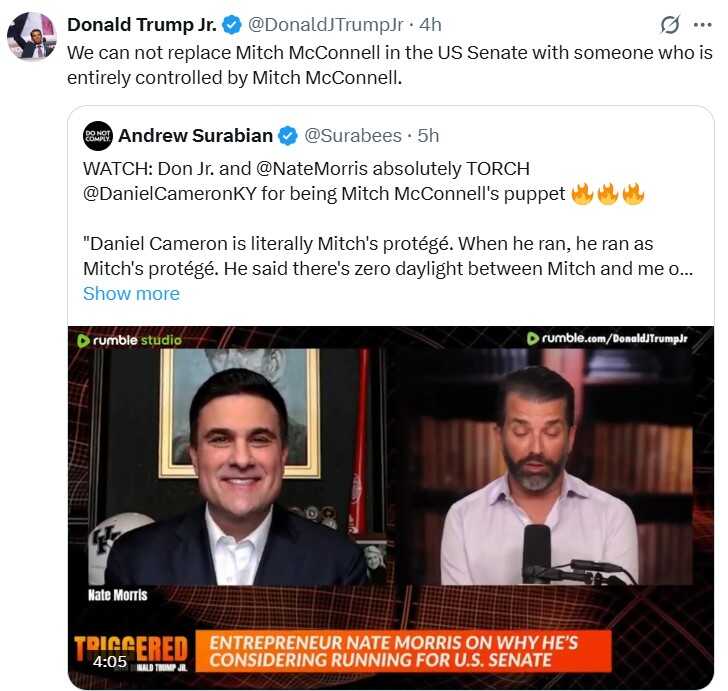
Task: Click Andrew Surabian's Do Not Comply avatar
Action: 98,135
